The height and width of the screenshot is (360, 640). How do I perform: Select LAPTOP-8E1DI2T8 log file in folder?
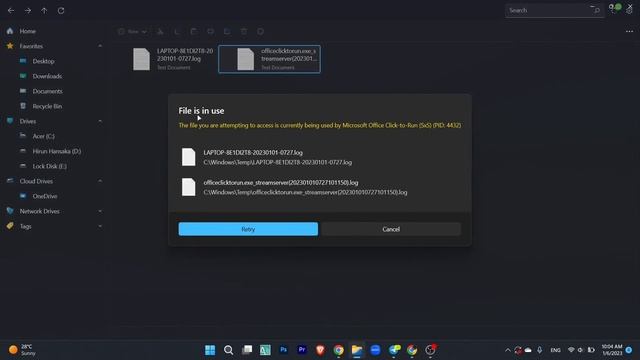click(x=172, y=59)
